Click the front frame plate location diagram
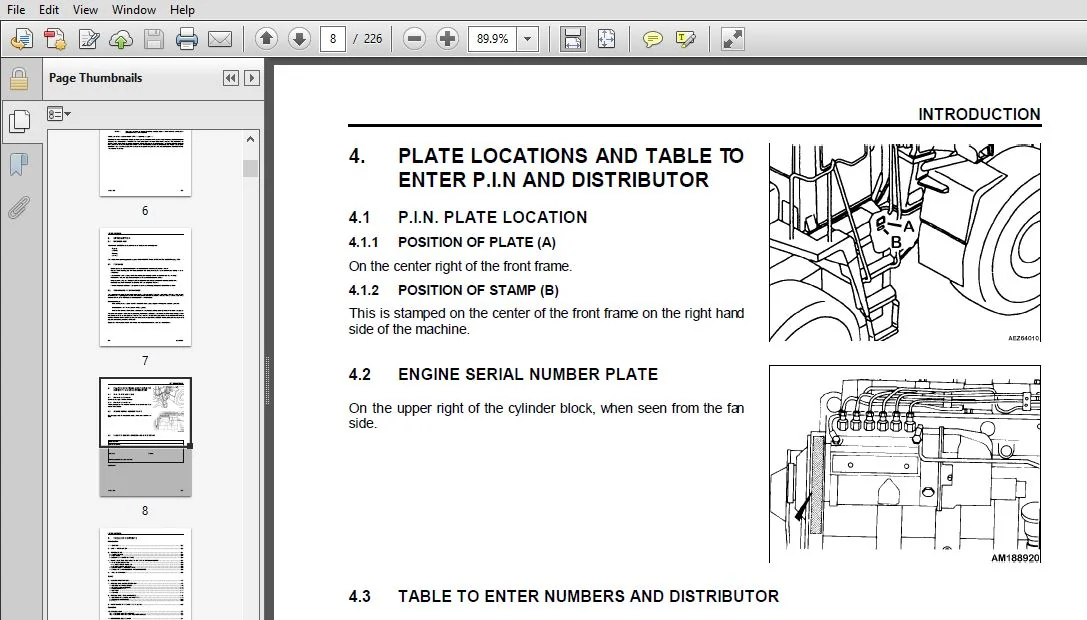 tap(905, 243)
